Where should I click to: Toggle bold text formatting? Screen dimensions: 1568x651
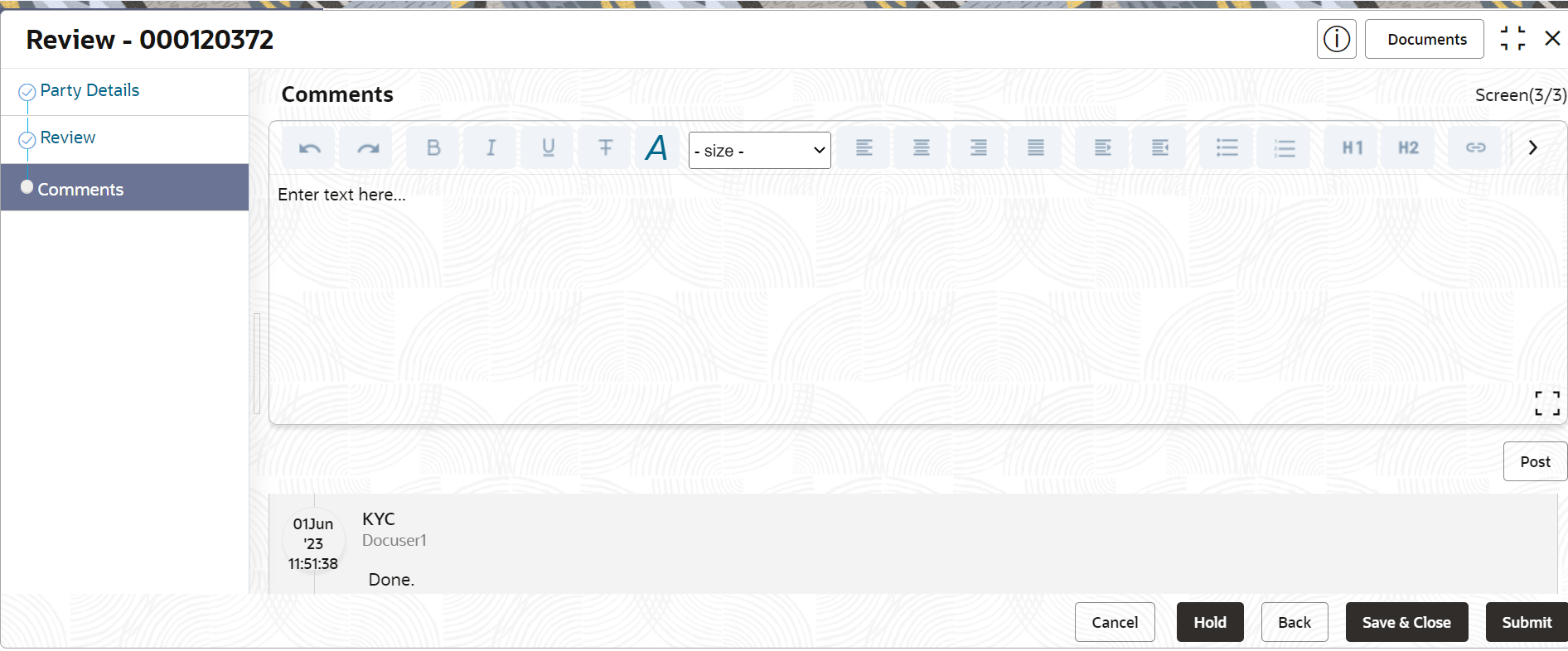click(x=433, y=148)
